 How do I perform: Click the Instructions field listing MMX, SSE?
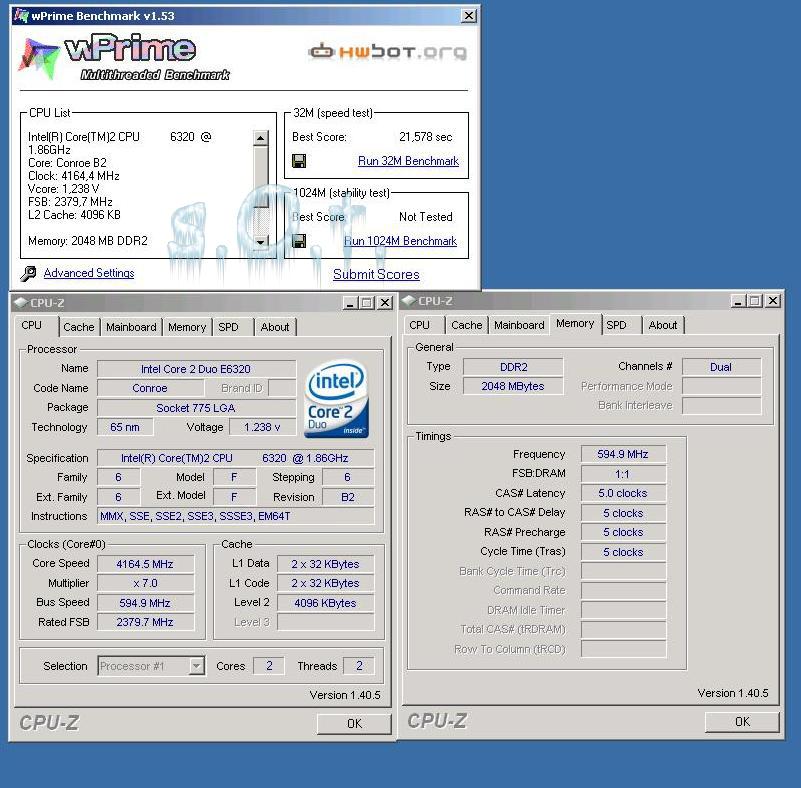pyautogui.click(x=235, y=516)
